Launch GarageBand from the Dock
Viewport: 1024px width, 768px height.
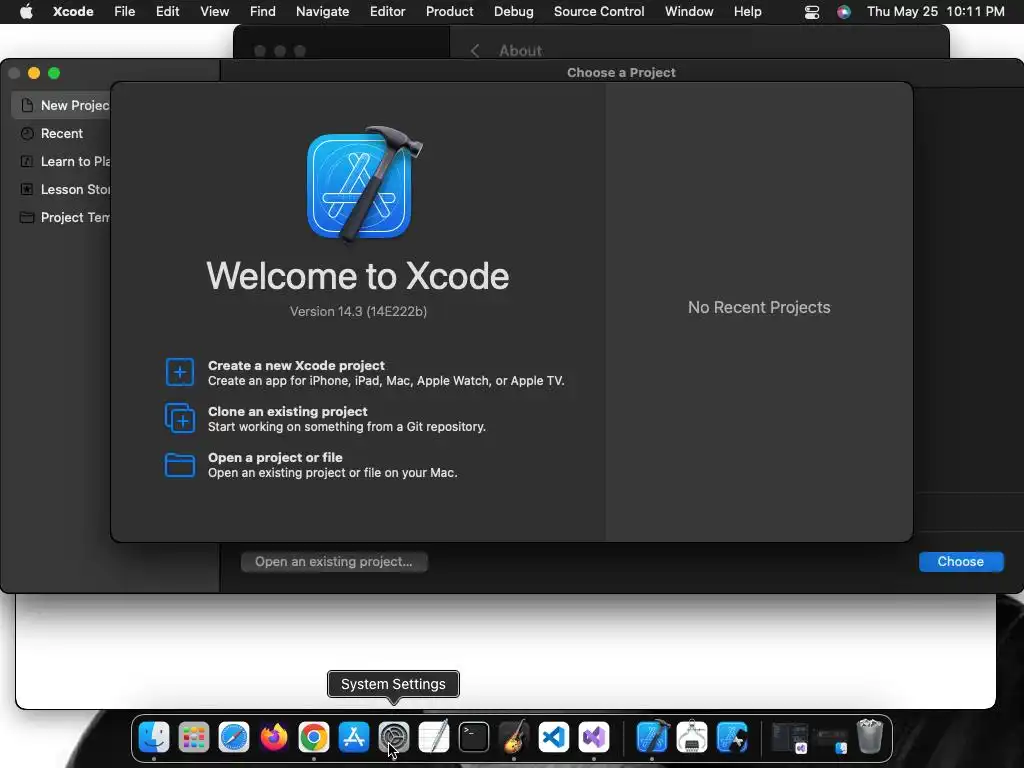514,737
